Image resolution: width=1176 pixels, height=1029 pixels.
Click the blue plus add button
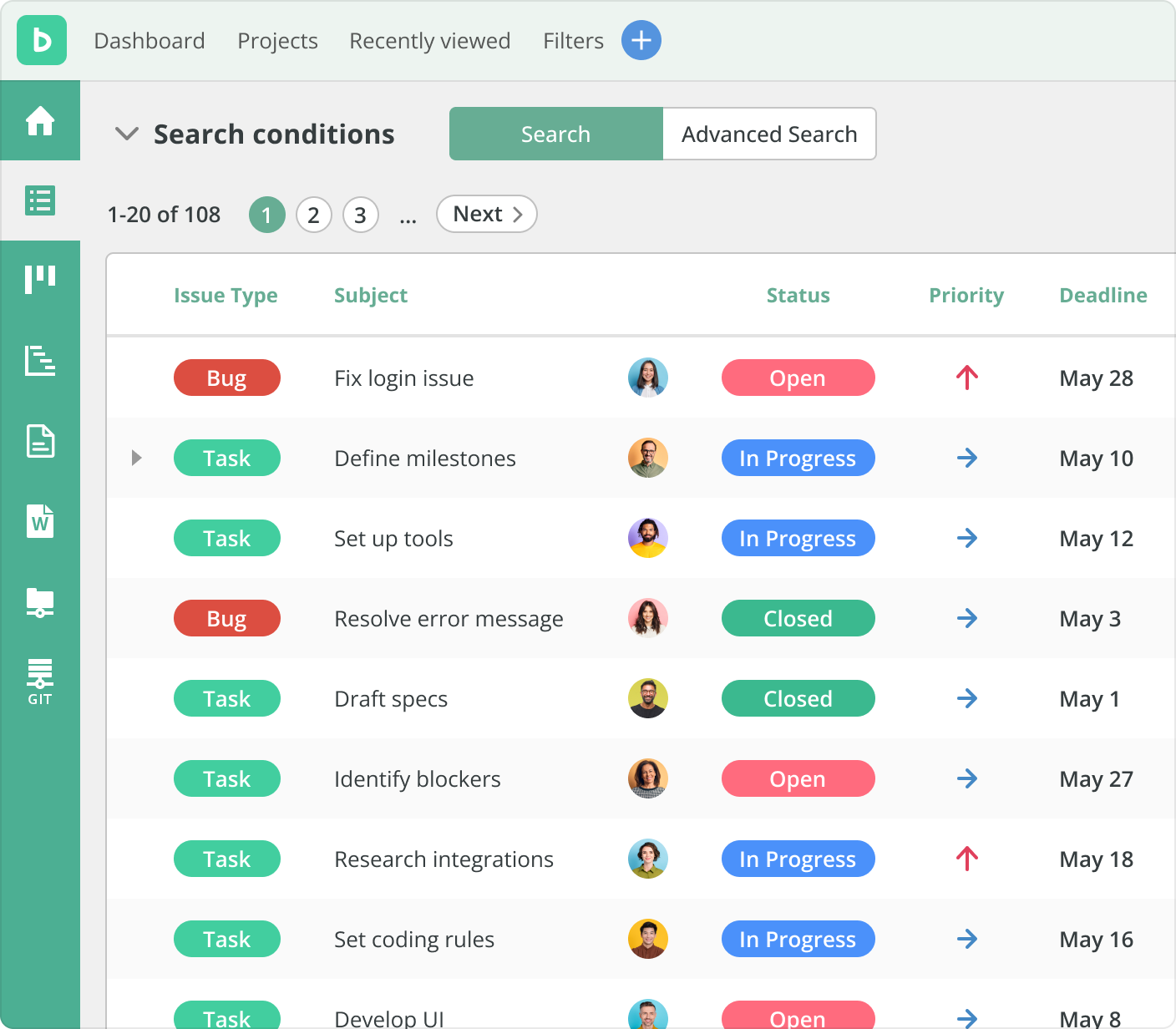(641, 40)
